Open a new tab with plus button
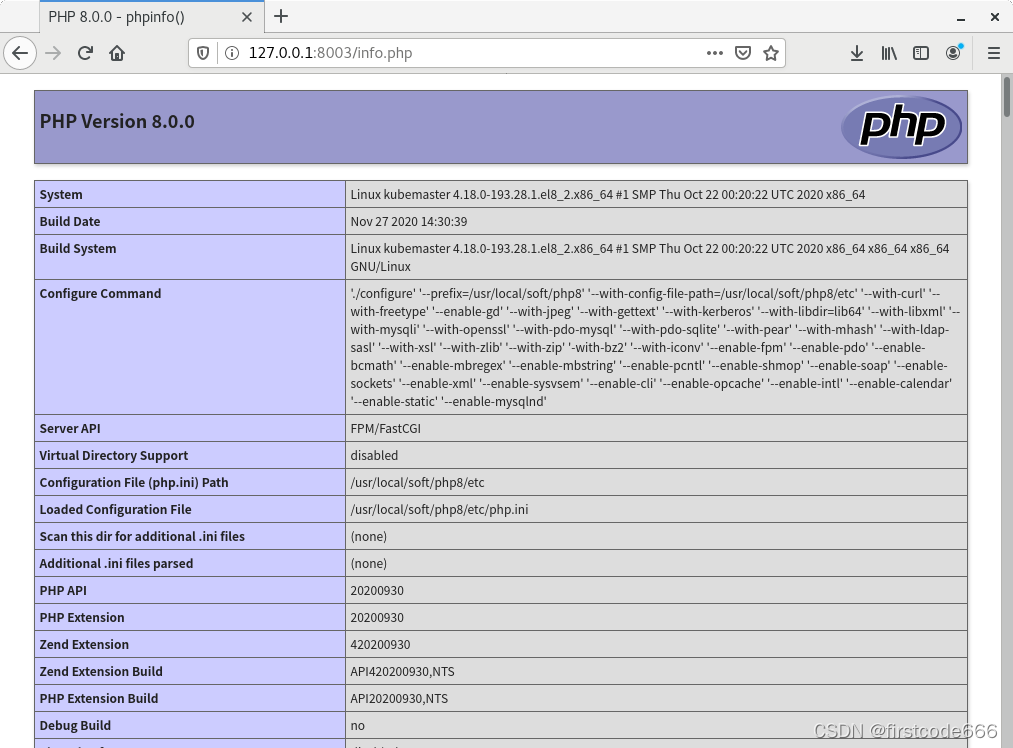This screenshot has height=748, width=1013. (281, 16)
